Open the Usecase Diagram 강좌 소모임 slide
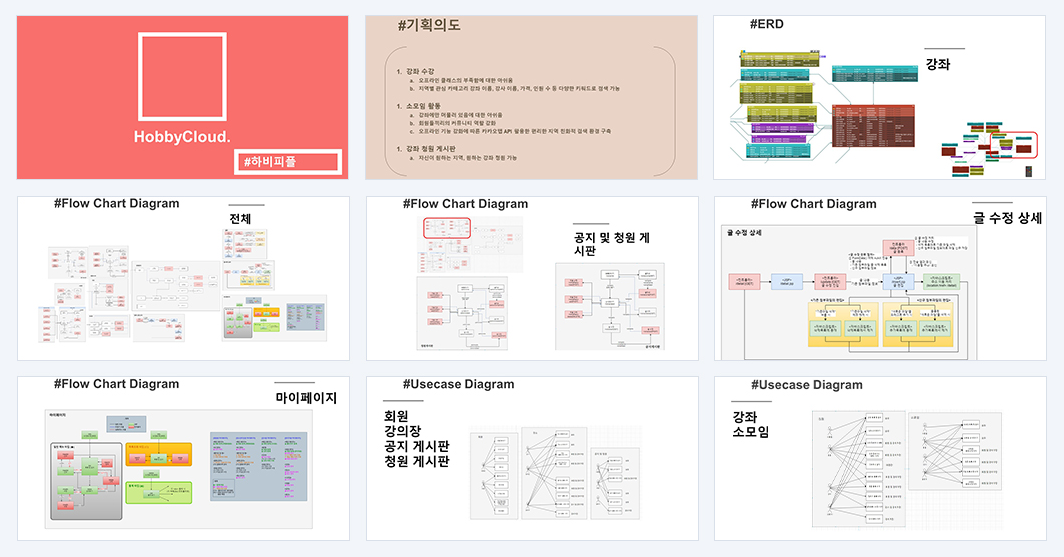Image resolution: width=1064 pixels, height=557 pixels. (880, 459)
